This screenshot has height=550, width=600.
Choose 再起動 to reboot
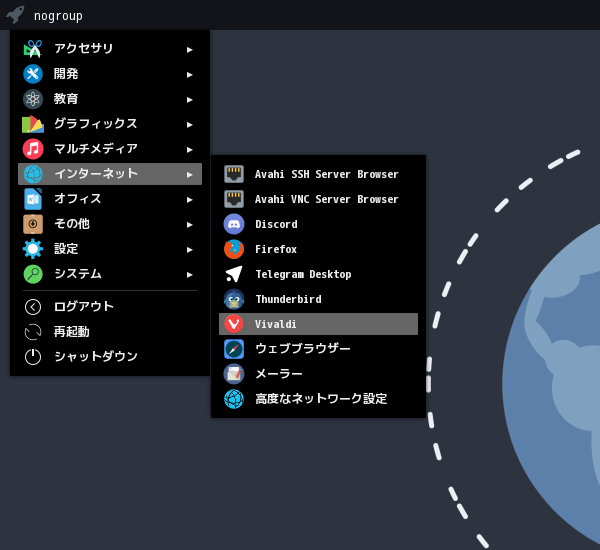pos(110,332)
